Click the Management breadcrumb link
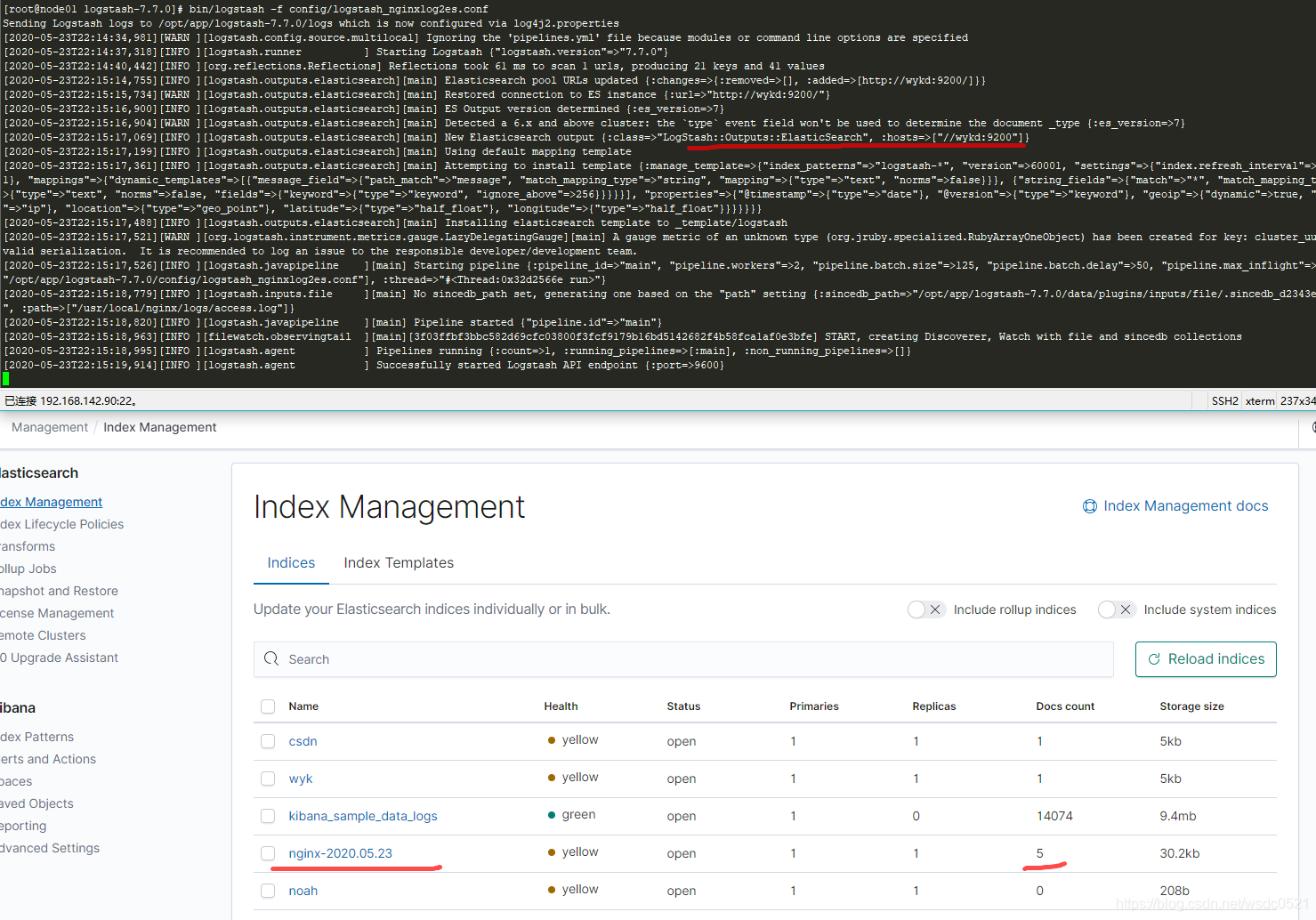1316x920 pixels. 50,427
